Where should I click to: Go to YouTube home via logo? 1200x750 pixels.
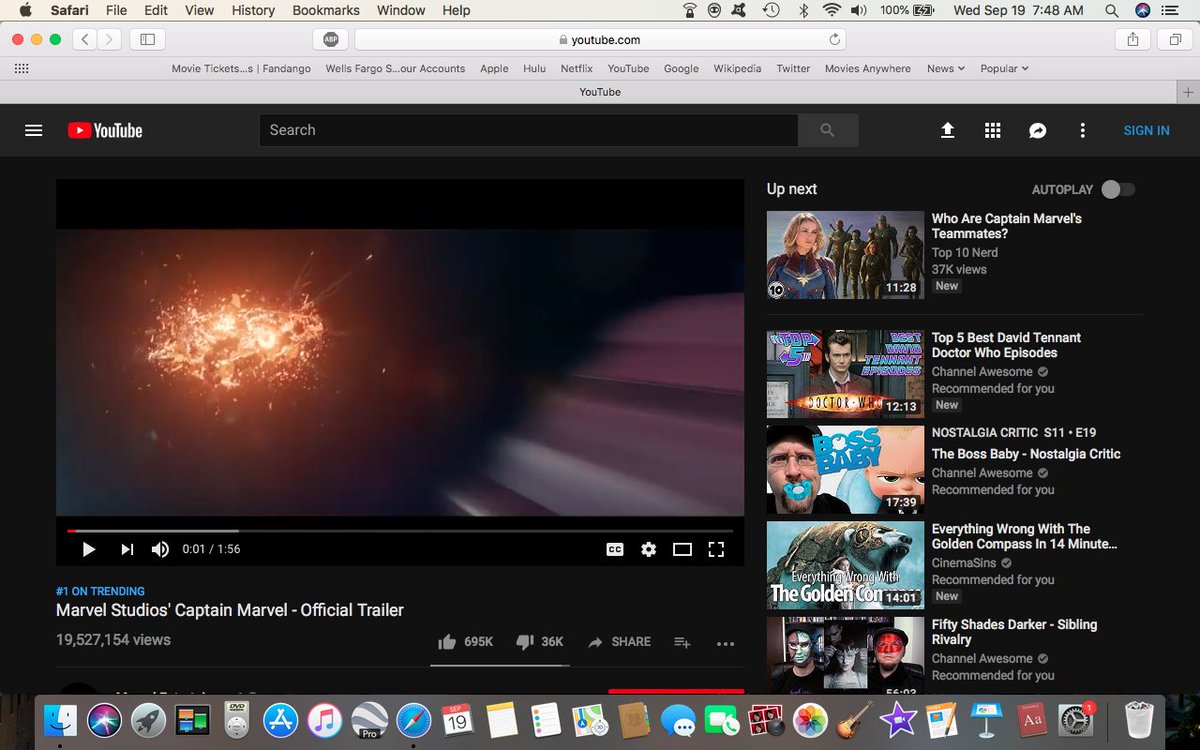105,130
